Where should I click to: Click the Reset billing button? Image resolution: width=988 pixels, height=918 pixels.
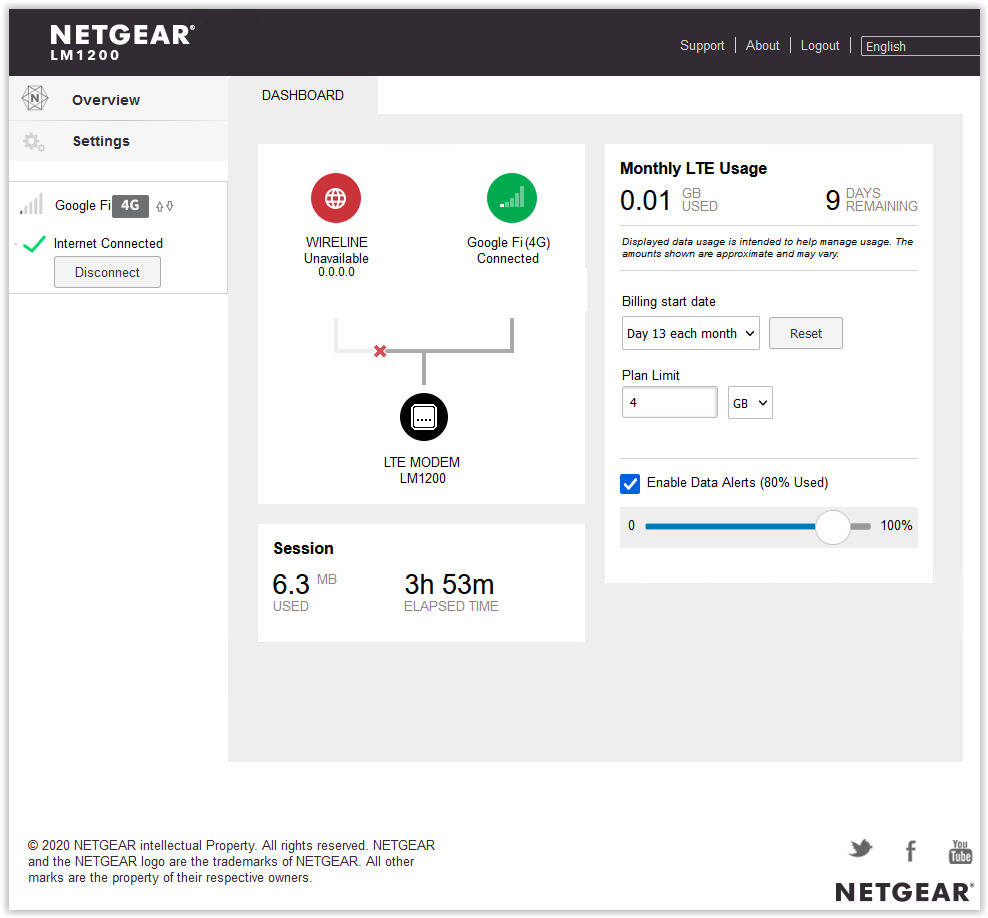[805, 334]
